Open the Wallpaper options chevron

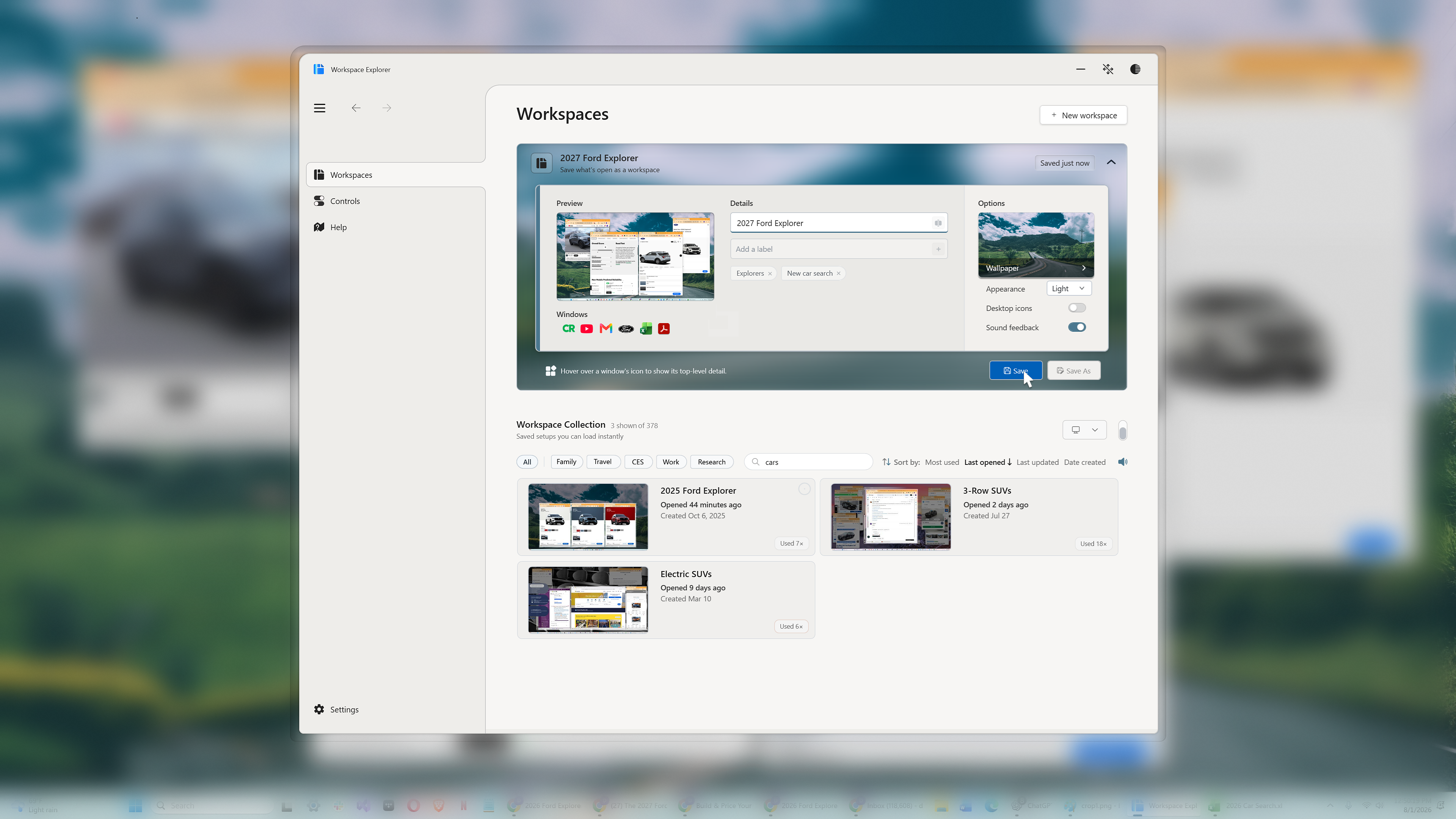click(1084, 268)
